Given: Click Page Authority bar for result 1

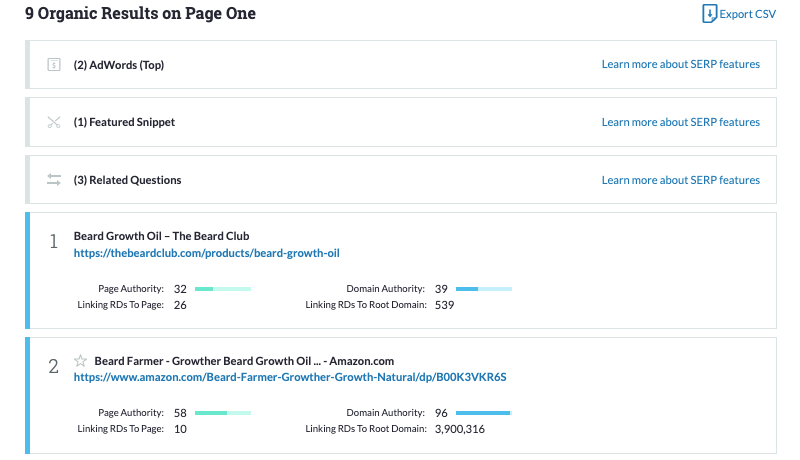Looking at the screenshot, I should [x=222, y=289].
